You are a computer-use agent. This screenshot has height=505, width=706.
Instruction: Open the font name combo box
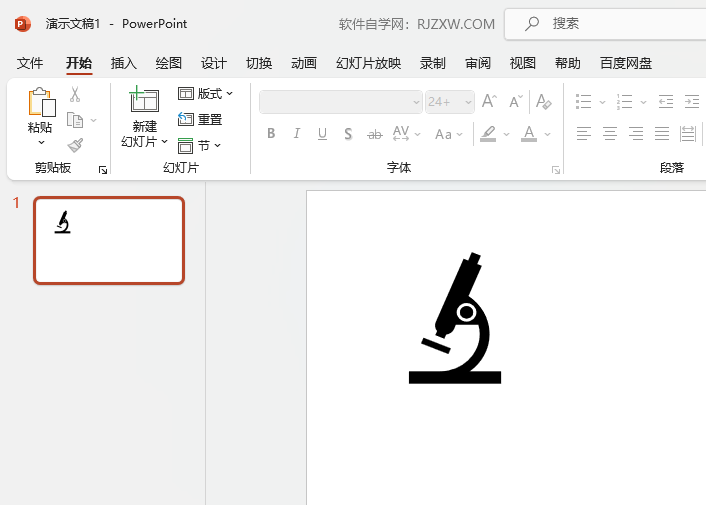[x=341, y=102]
